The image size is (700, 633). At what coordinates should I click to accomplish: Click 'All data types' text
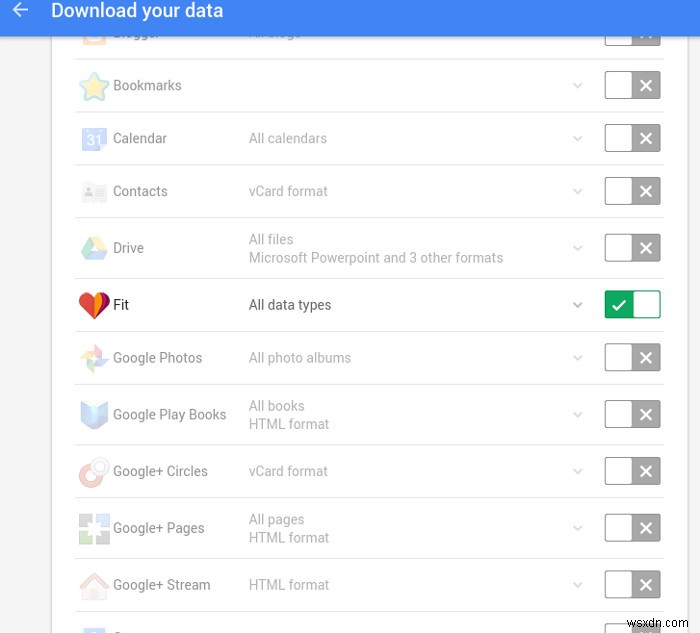click(290, 305)
